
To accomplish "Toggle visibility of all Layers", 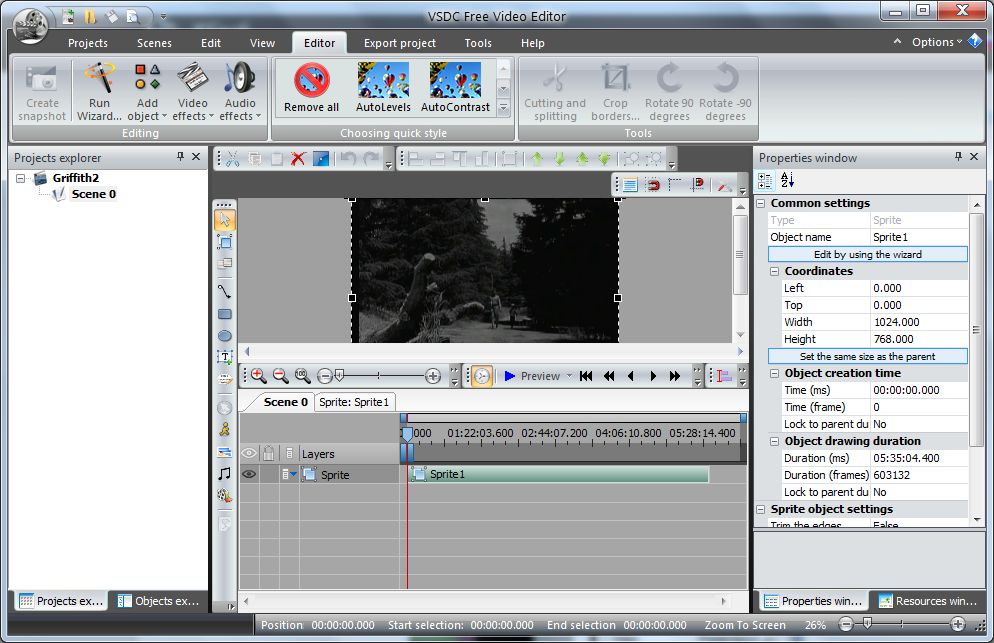I will 249,454.
